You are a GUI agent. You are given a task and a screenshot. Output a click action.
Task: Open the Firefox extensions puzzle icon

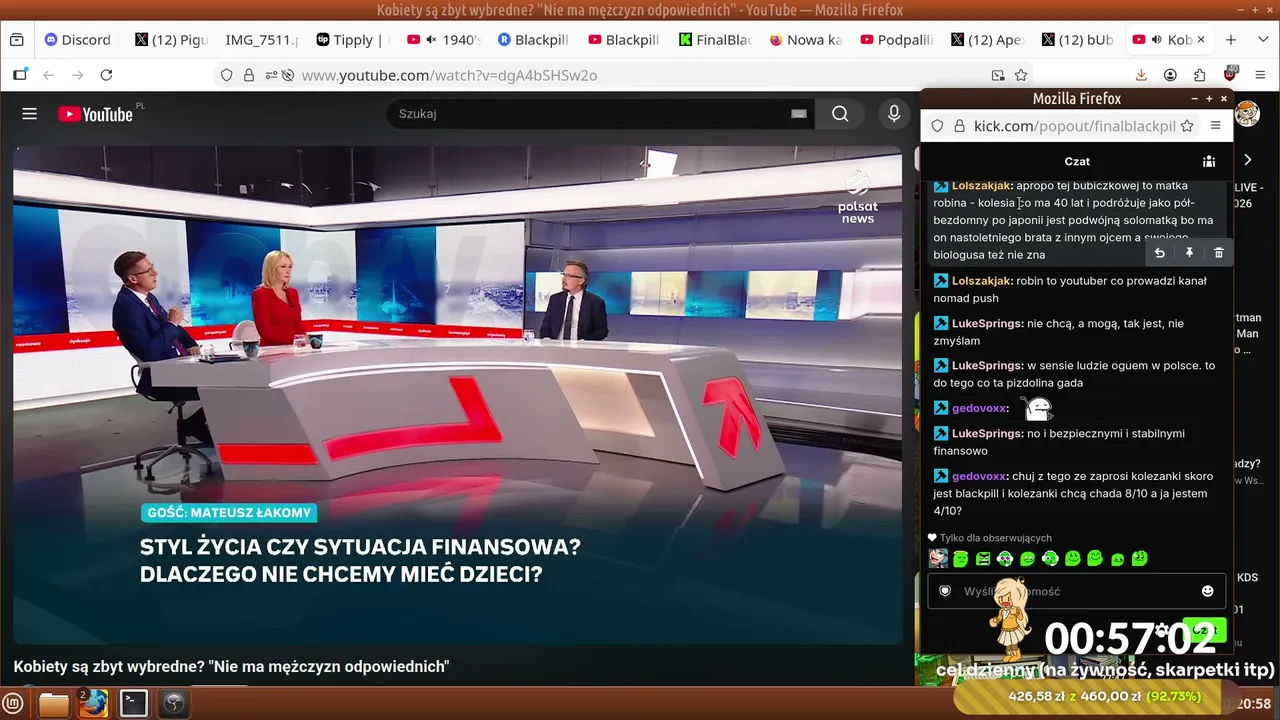pyautogui.click(x=1200, y=75)
